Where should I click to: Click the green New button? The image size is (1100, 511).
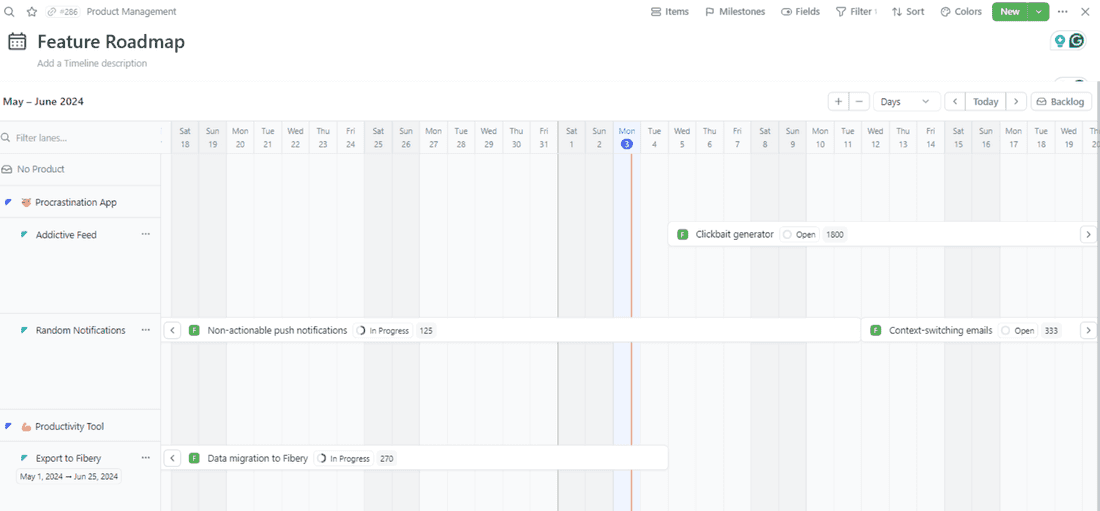pyautogui.click(x=1010, y=12)
